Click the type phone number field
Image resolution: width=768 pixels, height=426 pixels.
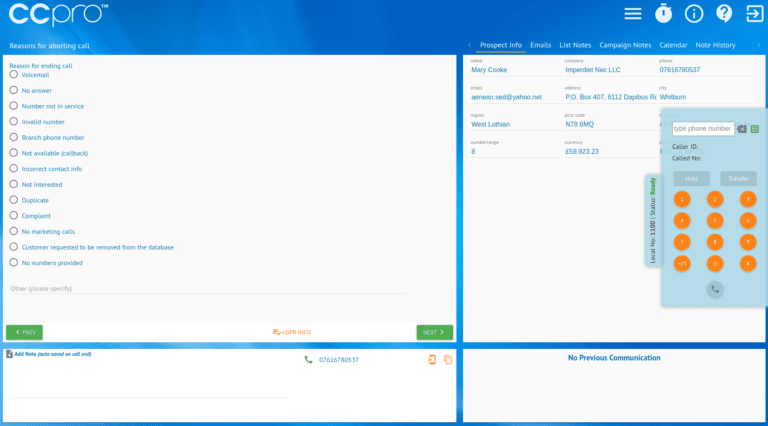(703, 128)
